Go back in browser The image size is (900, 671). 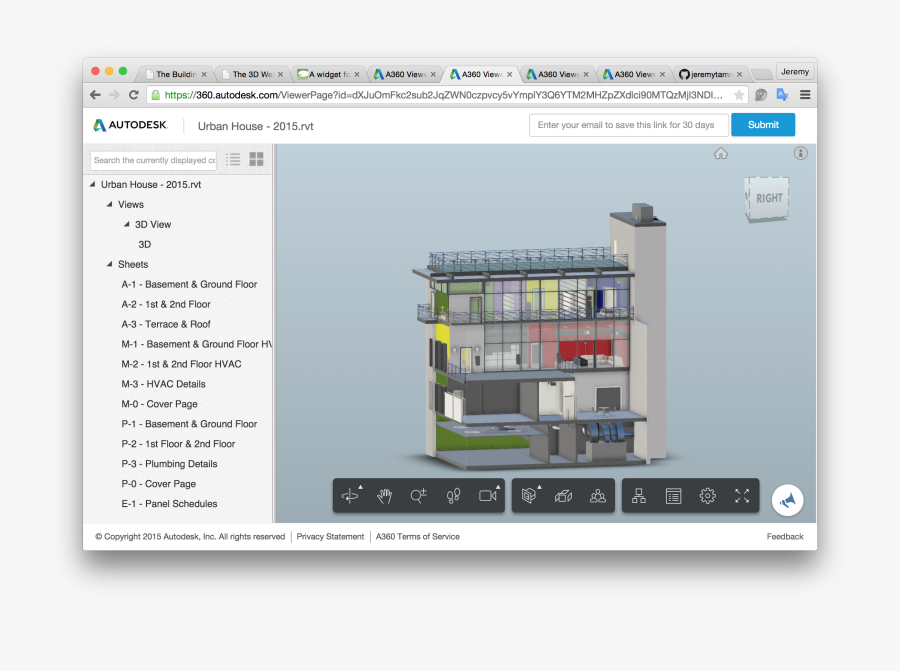point(95,95)
